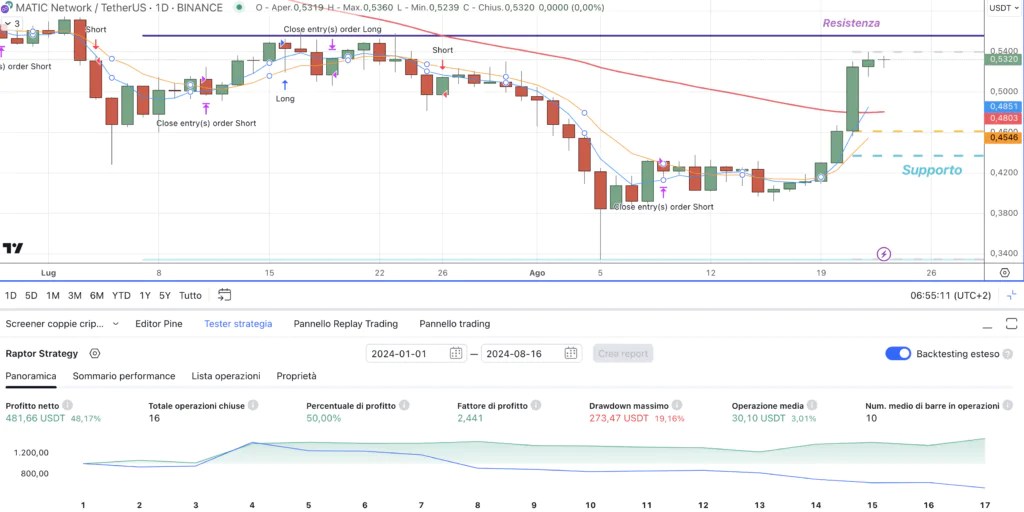Open calendar picker for start date 2024-01-01
Viewport: 1024px width, 512px height.
456,353
